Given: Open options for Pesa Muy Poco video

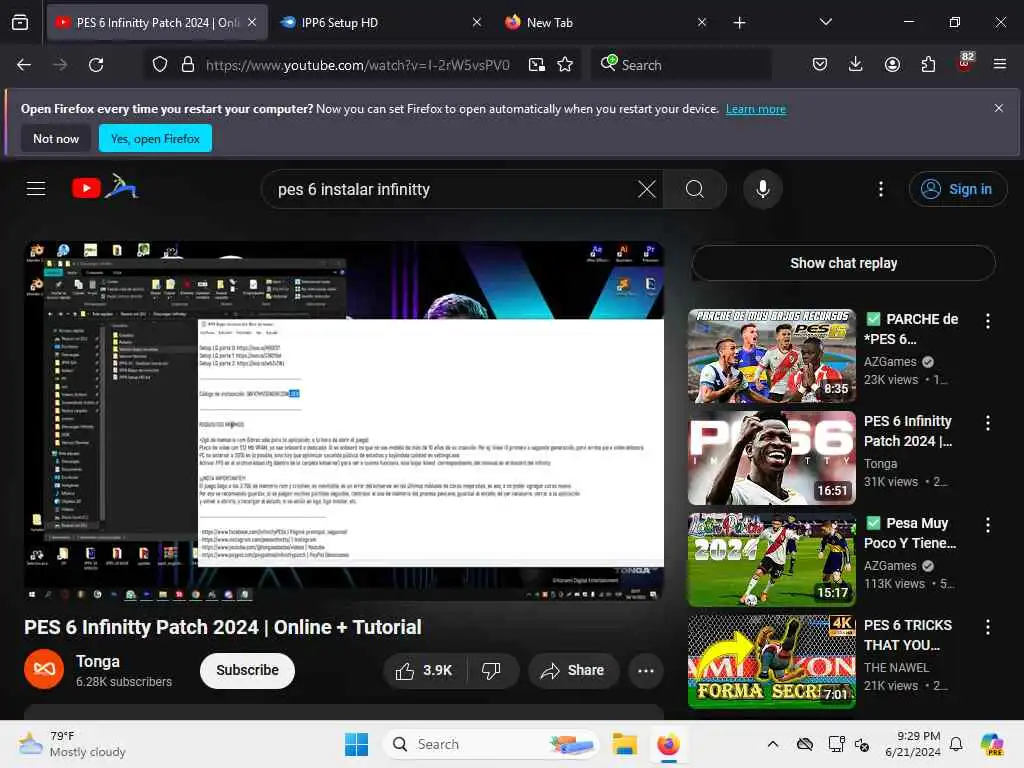Looking at the screenshot, I should pyautogui.click(x=988, y=524).
